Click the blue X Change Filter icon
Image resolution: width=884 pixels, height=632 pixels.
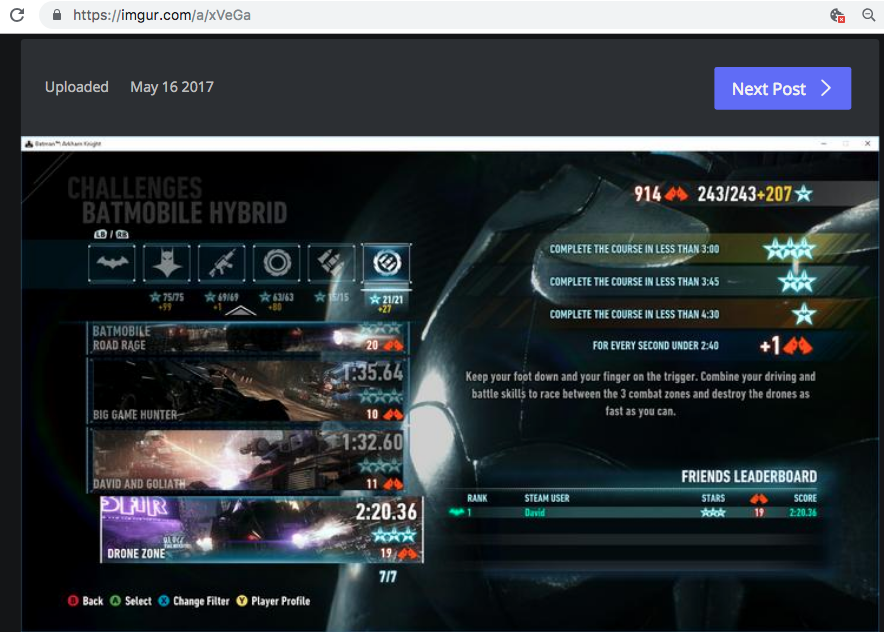[164, 601]
